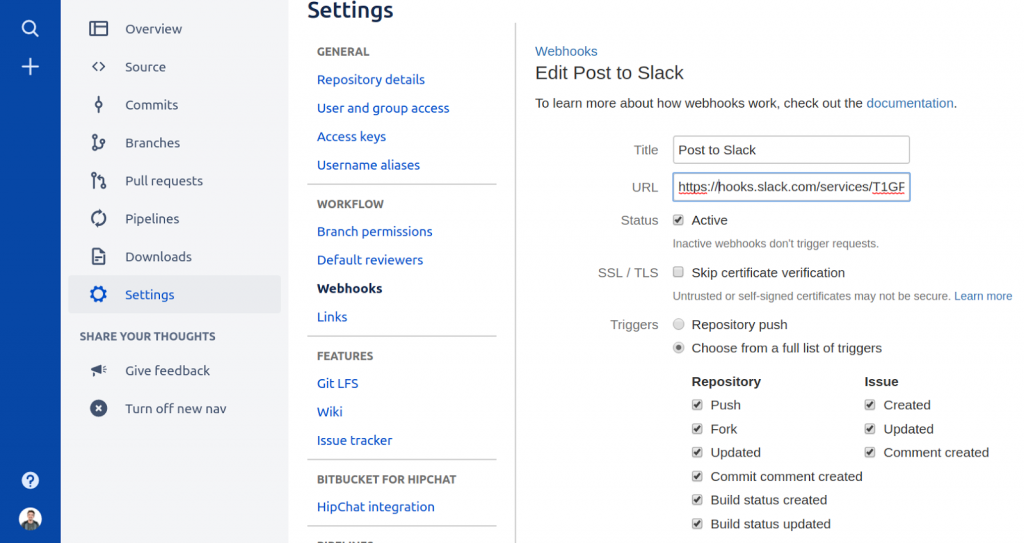Toggle Build status created checkbox
This screenshot has height=543, width=1024.
click(x=697, y=500)
